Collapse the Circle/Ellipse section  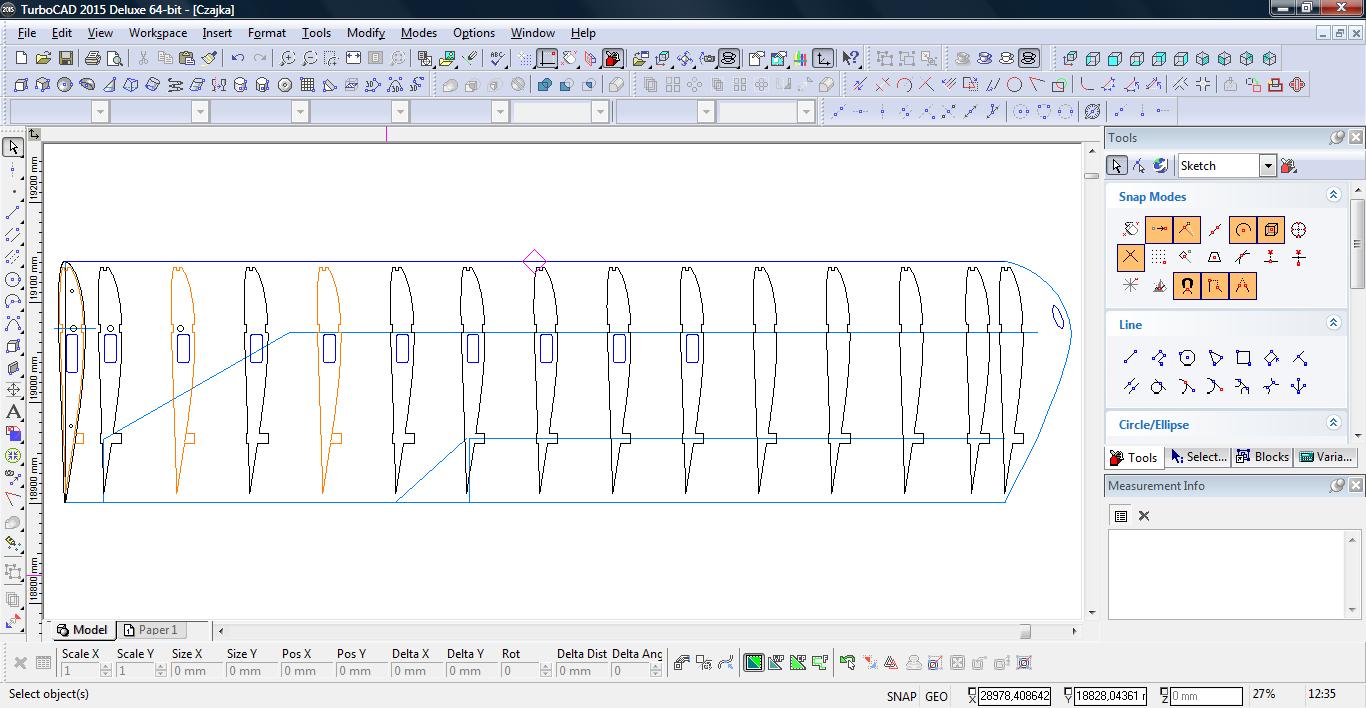(1333, 424)
